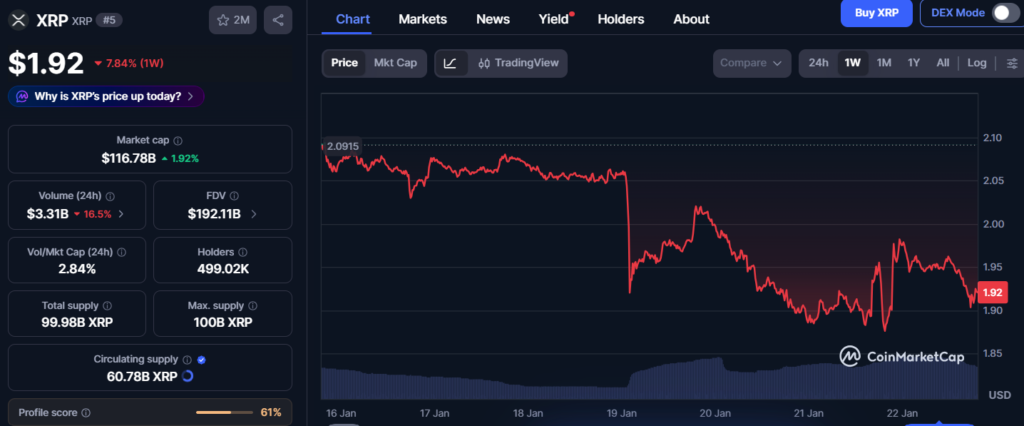Click the Market cap info icon
Image resolution: width=1024 pixels, height=426 pixels.
point(178,141)
